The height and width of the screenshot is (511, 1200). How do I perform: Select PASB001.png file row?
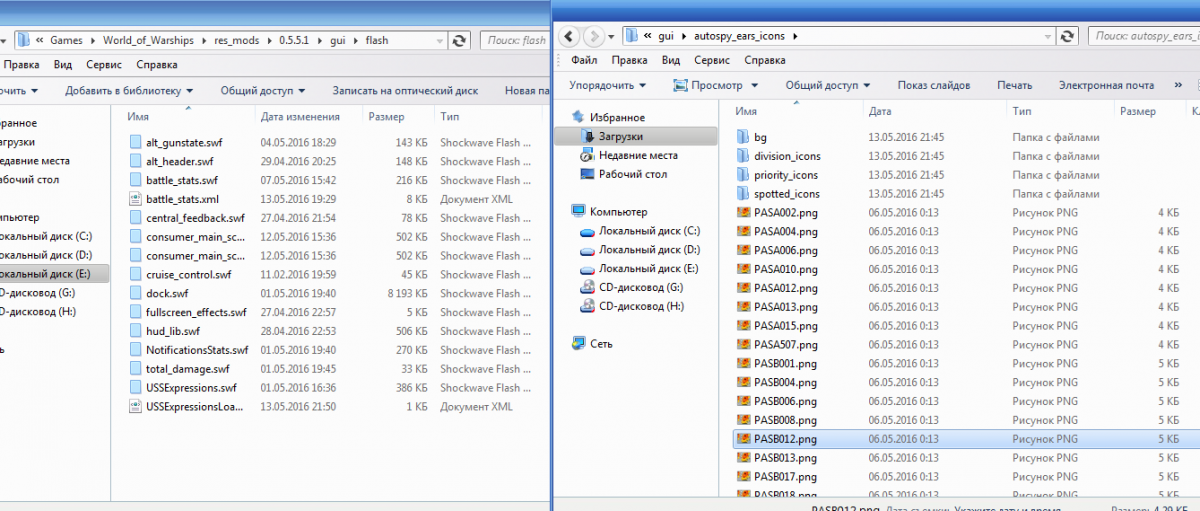(965, 364)
